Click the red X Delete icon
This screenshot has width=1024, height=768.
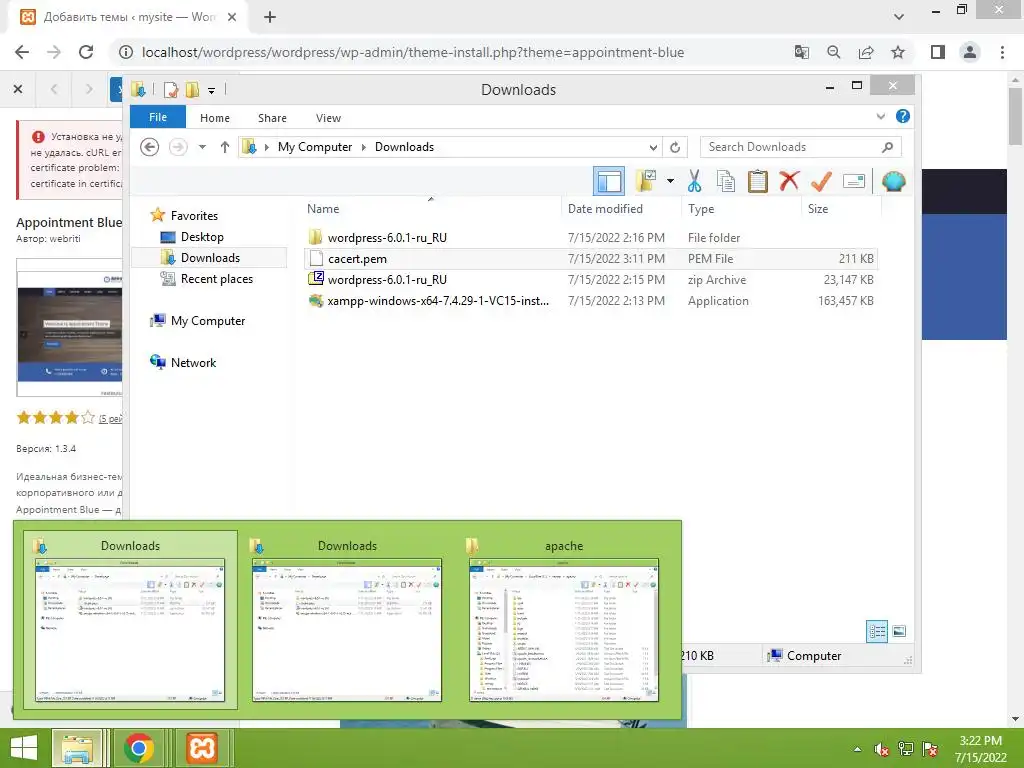[789, 181]
